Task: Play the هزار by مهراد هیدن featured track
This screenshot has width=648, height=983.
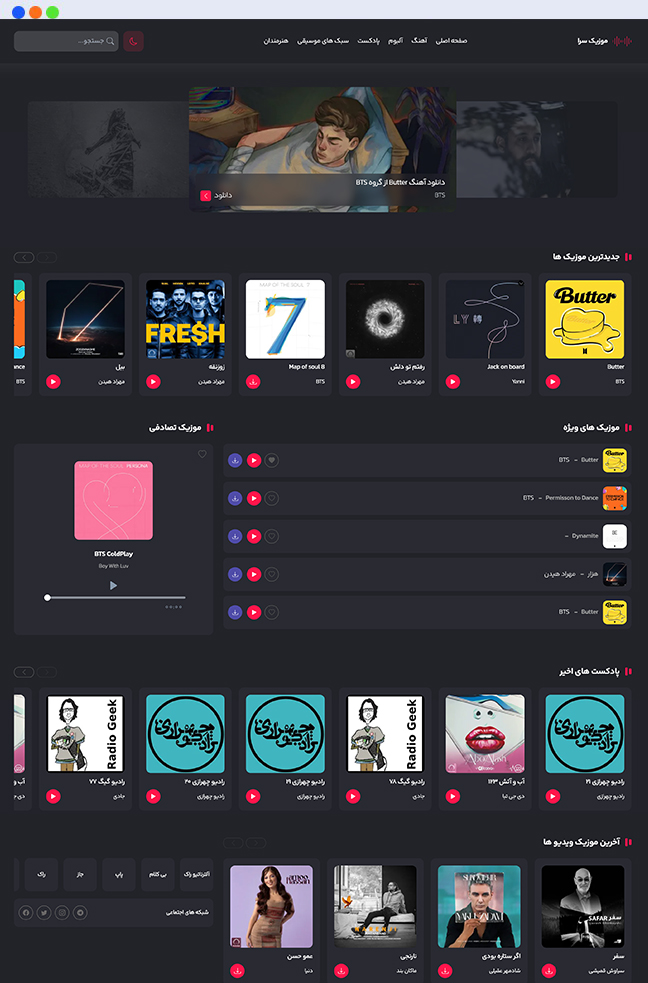Action: click(x=254, y=574)
